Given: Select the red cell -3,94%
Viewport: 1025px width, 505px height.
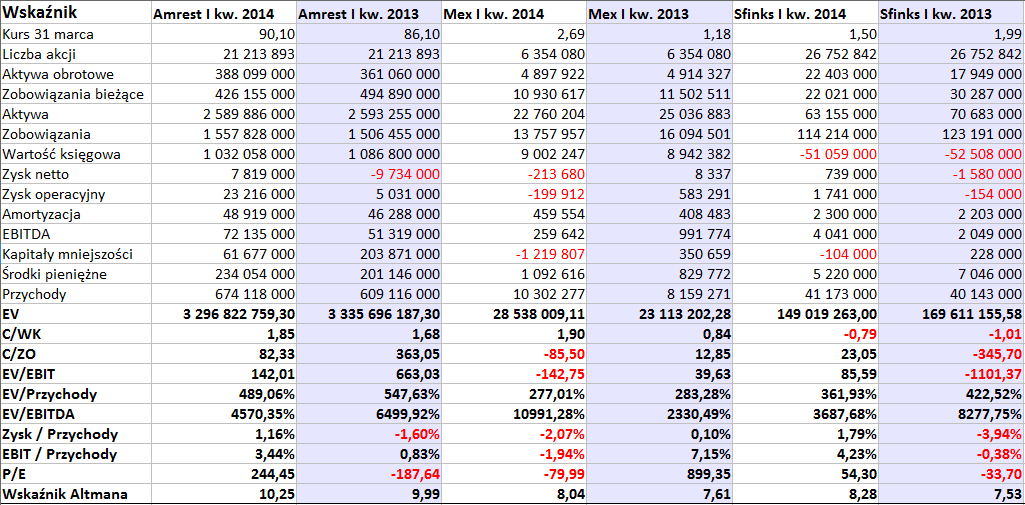Looking at the screenshot, I should [952, 434].
